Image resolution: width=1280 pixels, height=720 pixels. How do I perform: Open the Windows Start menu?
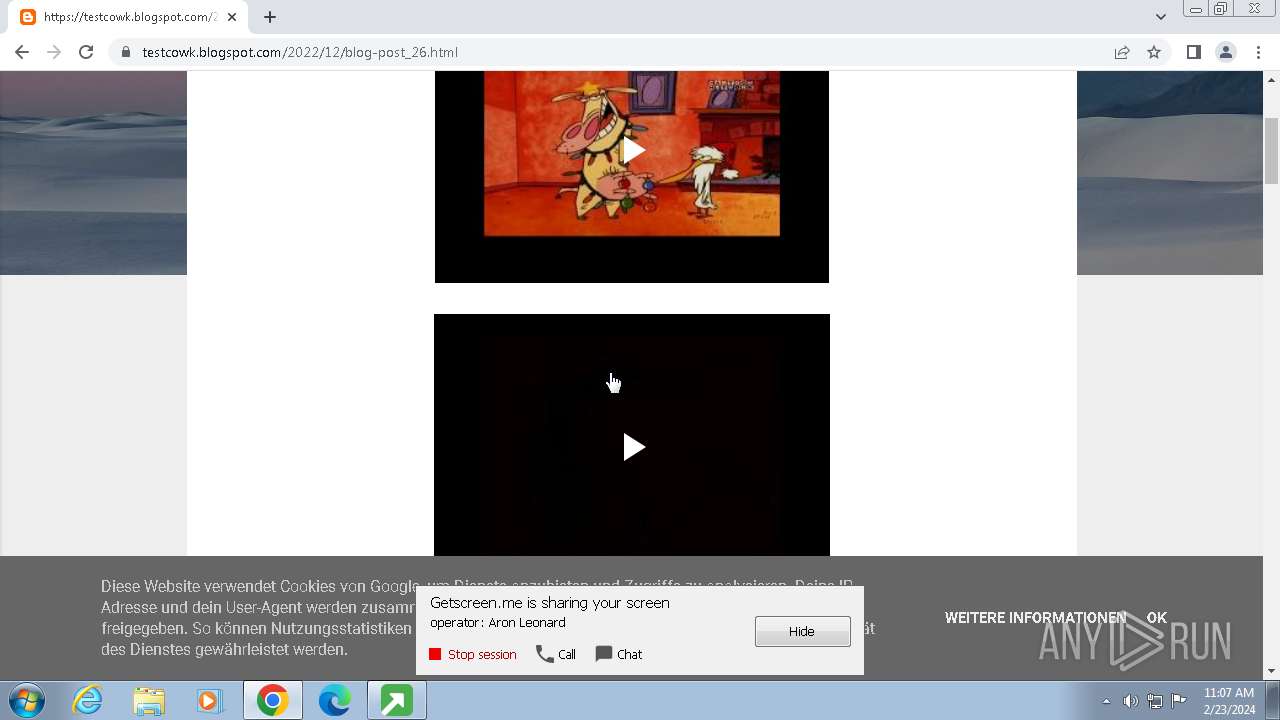coord(26,701)
